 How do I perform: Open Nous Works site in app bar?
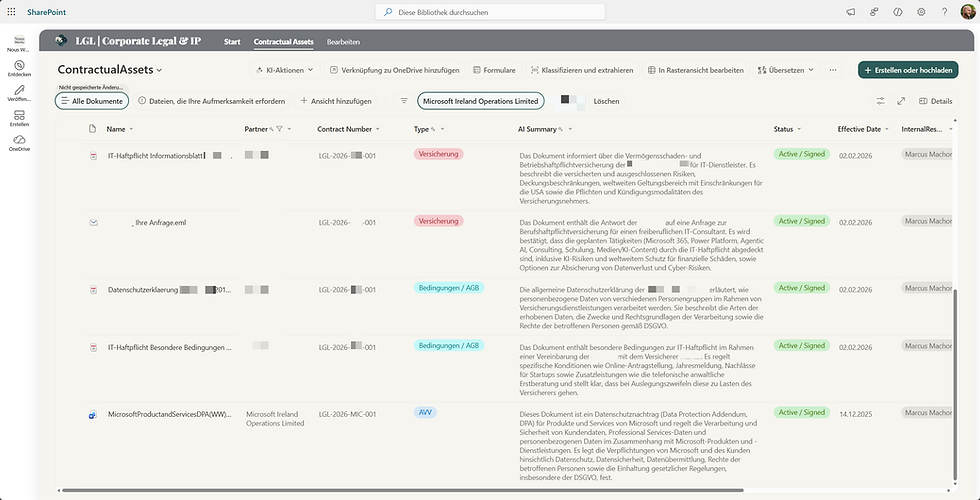point(19,43)
